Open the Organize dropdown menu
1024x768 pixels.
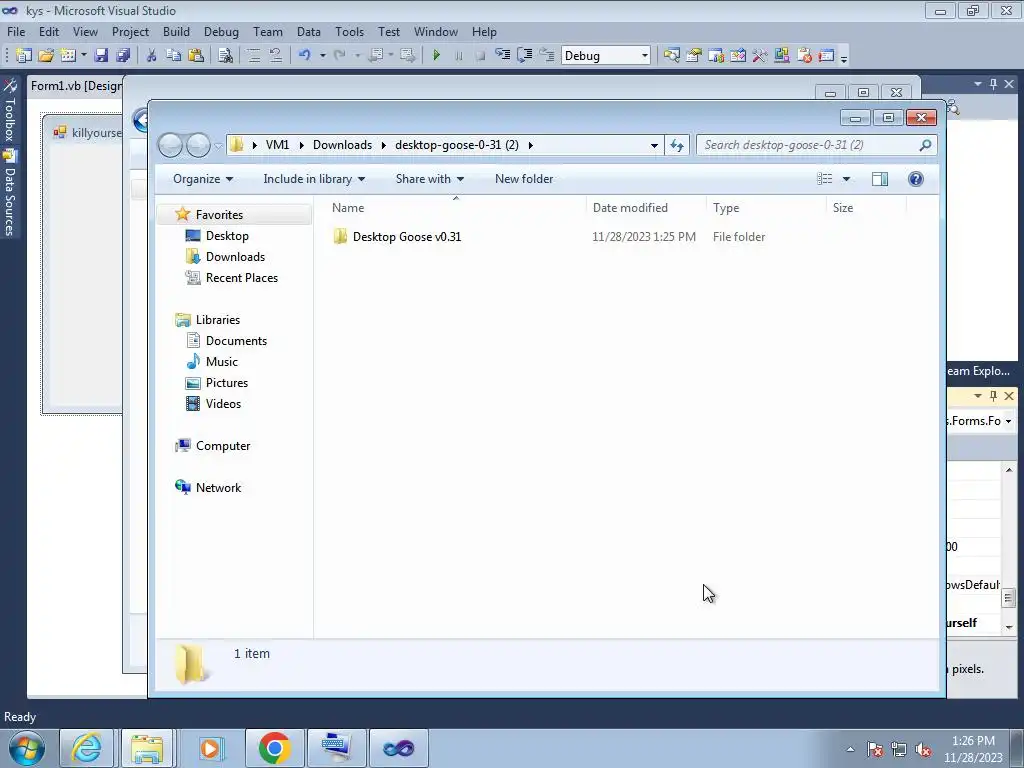[x=202, y=179]
